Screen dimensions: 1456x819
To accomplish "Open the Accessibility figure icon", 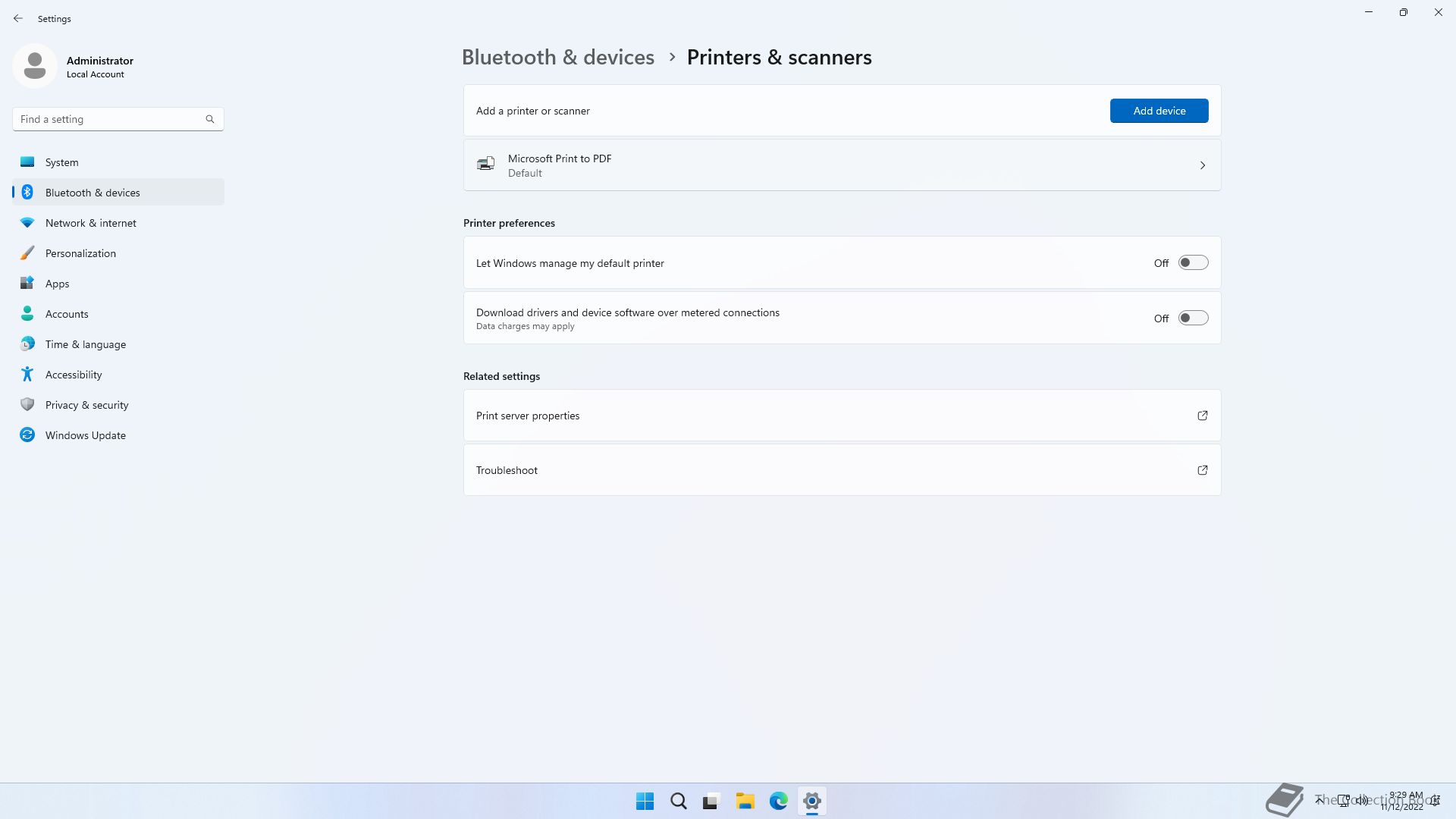I will coord(27,375).
